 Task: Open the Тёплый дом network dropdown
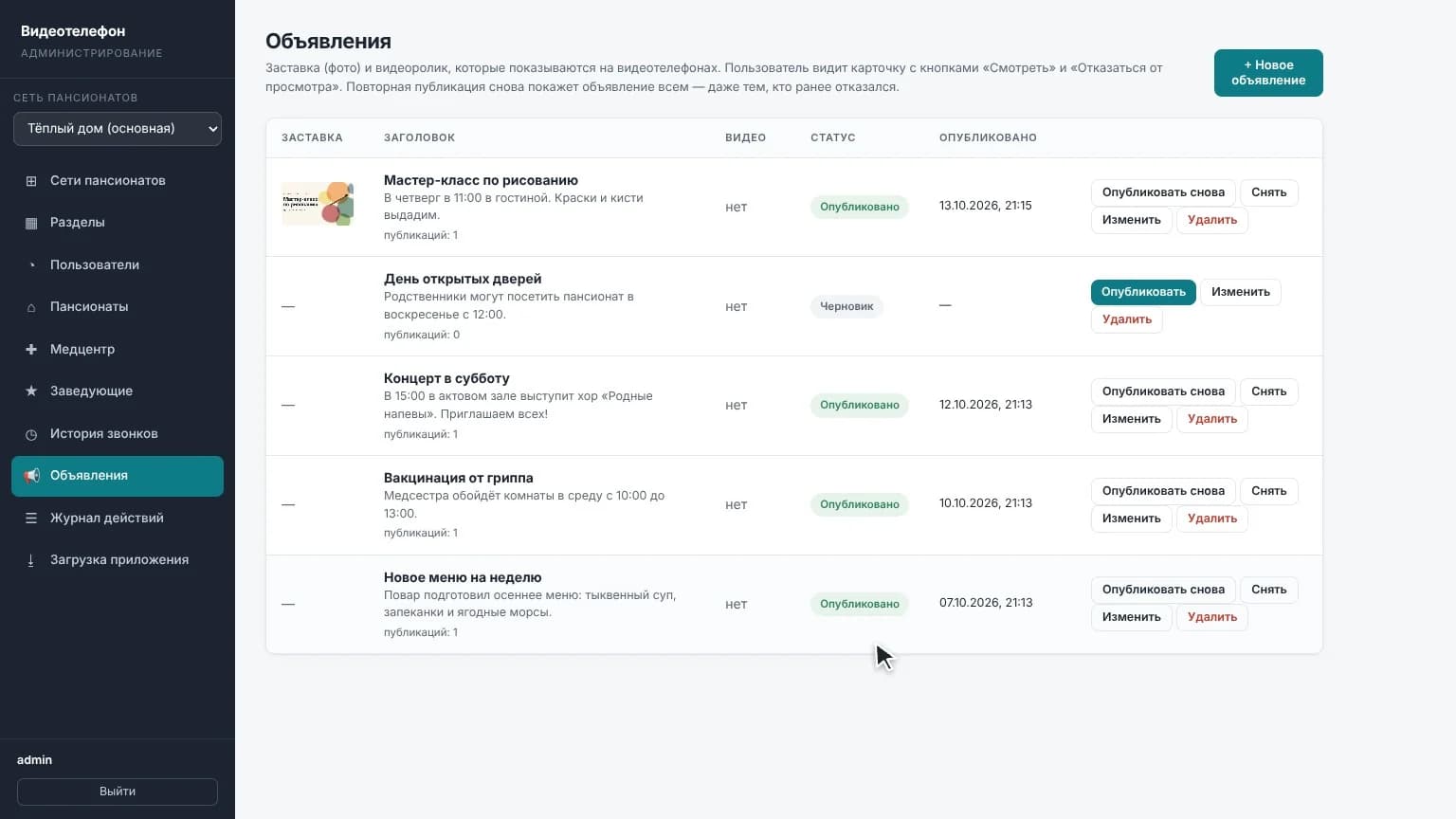118,129
